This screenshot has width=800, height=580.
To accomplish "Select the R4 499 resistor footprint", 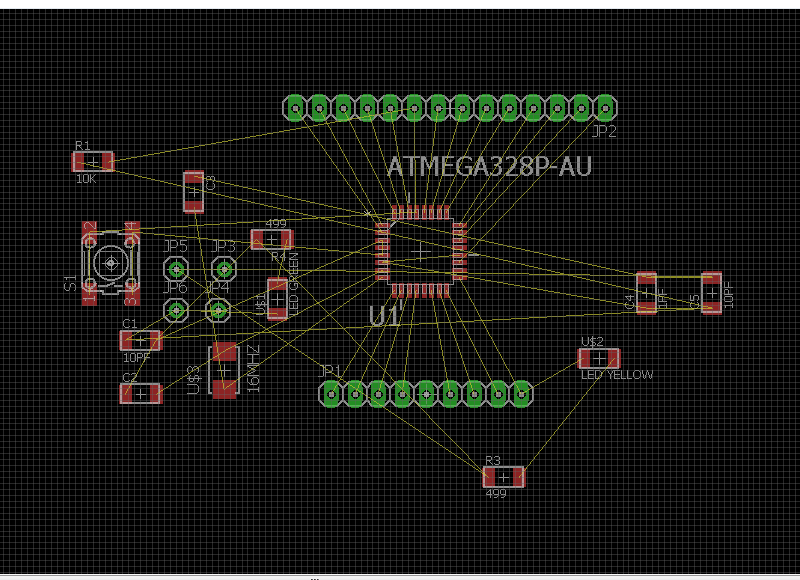I will coord(272,240).
